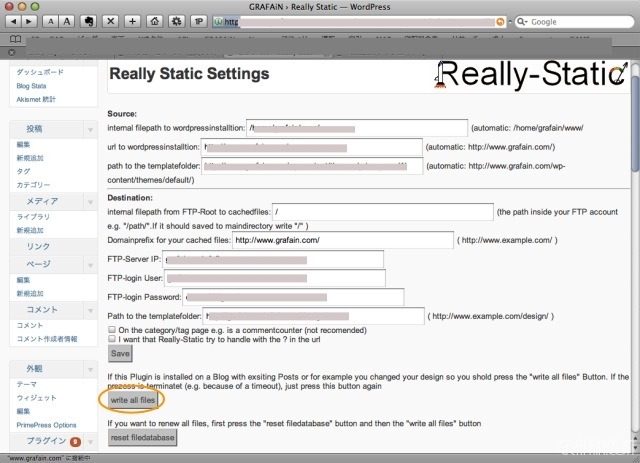640x463 pixels.
Task: Click the Google search field
Action: (x=574, y=22)
